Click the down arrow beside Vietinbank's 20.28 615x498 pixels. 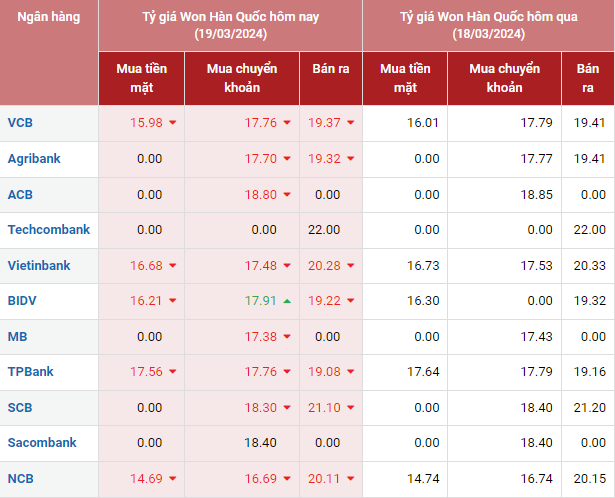click(x=352, y=265)
